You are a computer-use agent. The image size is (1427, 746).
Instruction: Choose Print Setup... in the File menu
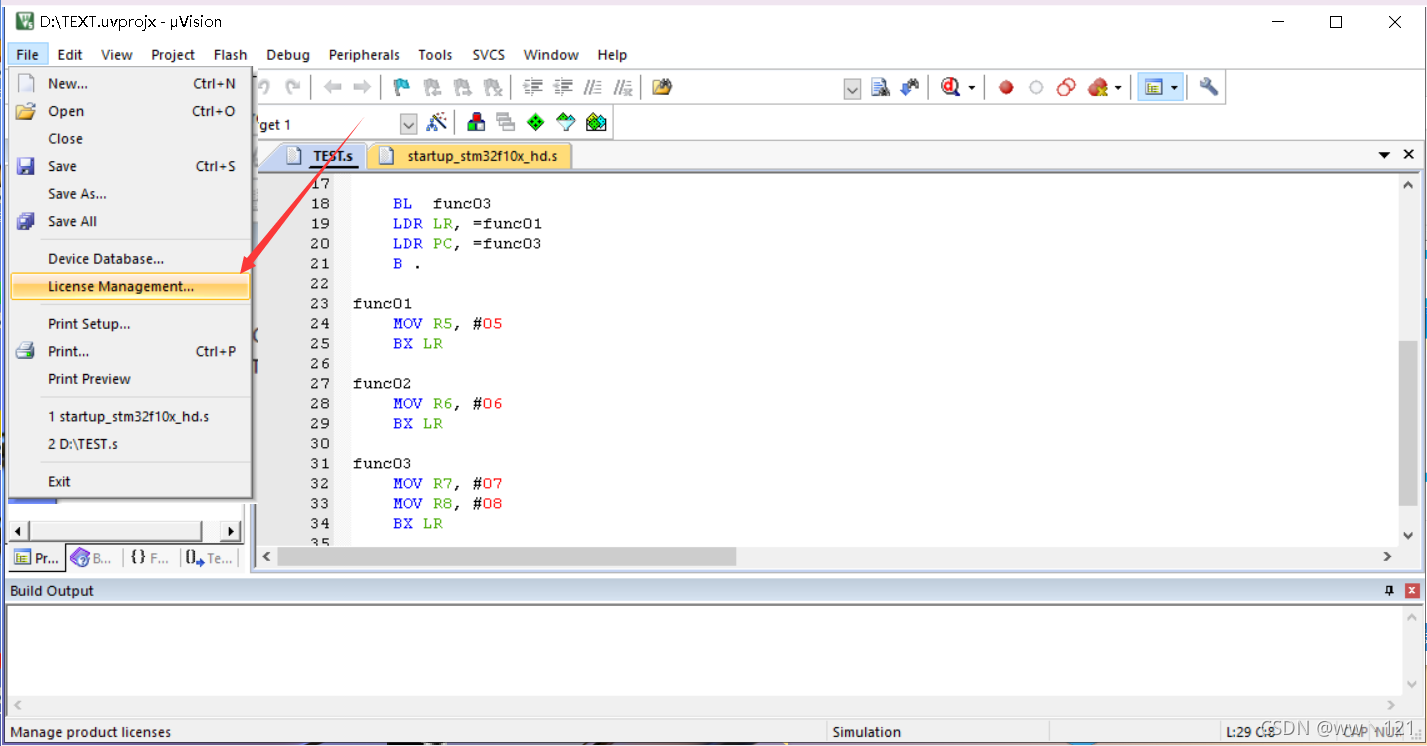click(129, 324)
